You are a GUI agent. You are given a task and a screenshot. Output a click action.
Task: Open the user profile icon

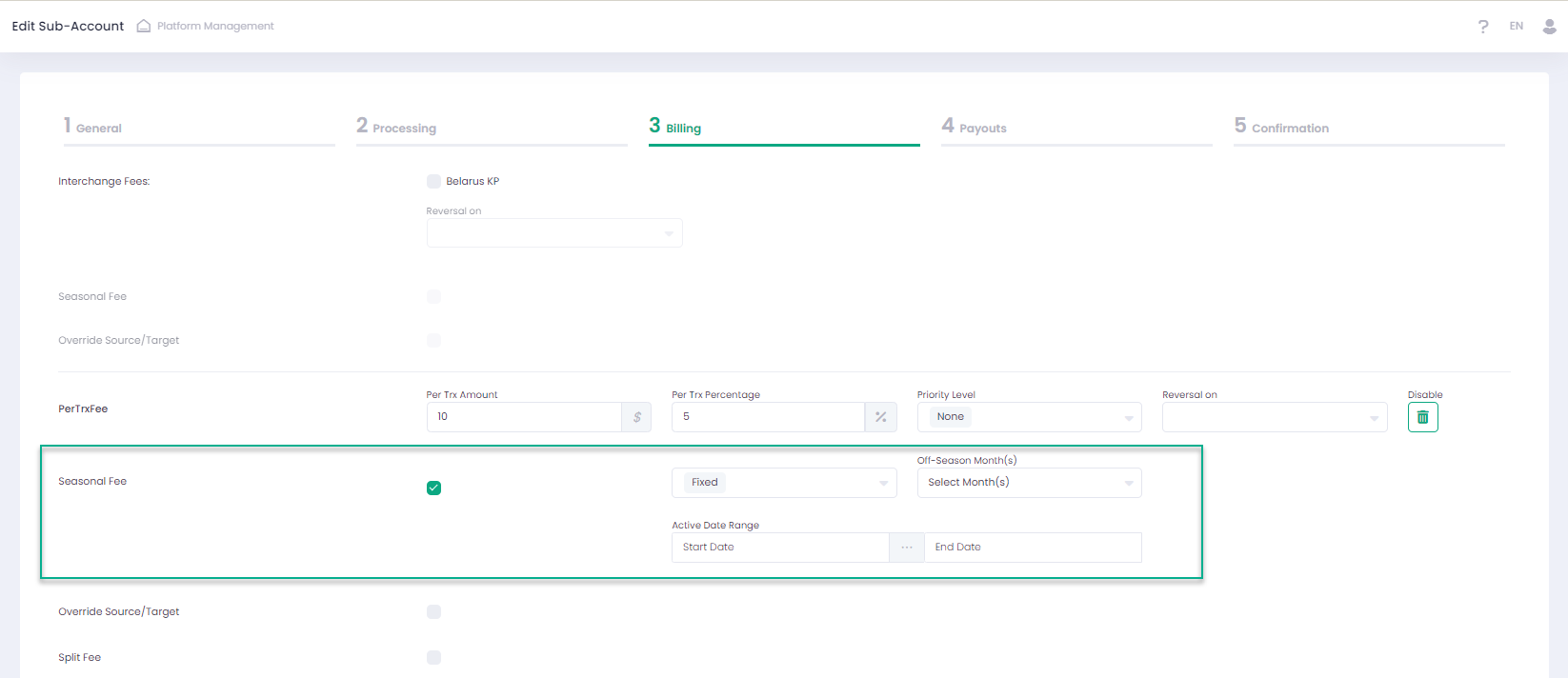1549,27
